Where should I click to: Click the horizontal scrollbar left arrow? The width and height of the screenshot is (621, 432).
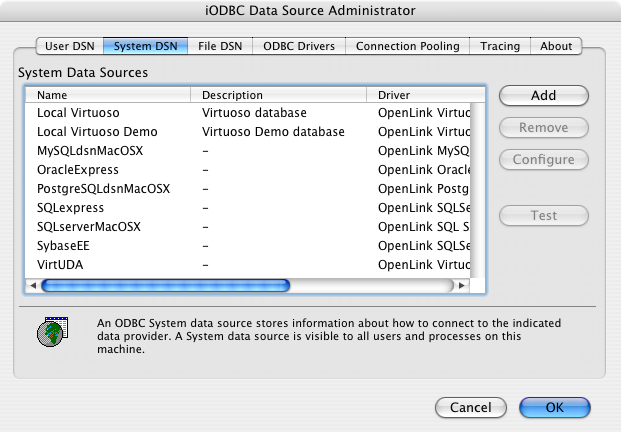[33, 285]
